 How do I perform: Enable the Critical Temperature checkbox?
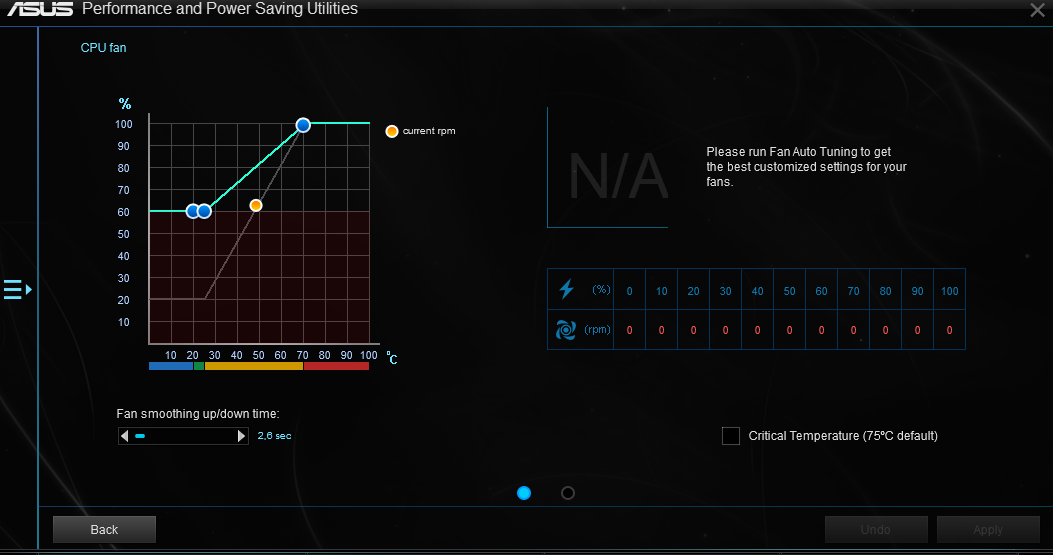point(731,435)
